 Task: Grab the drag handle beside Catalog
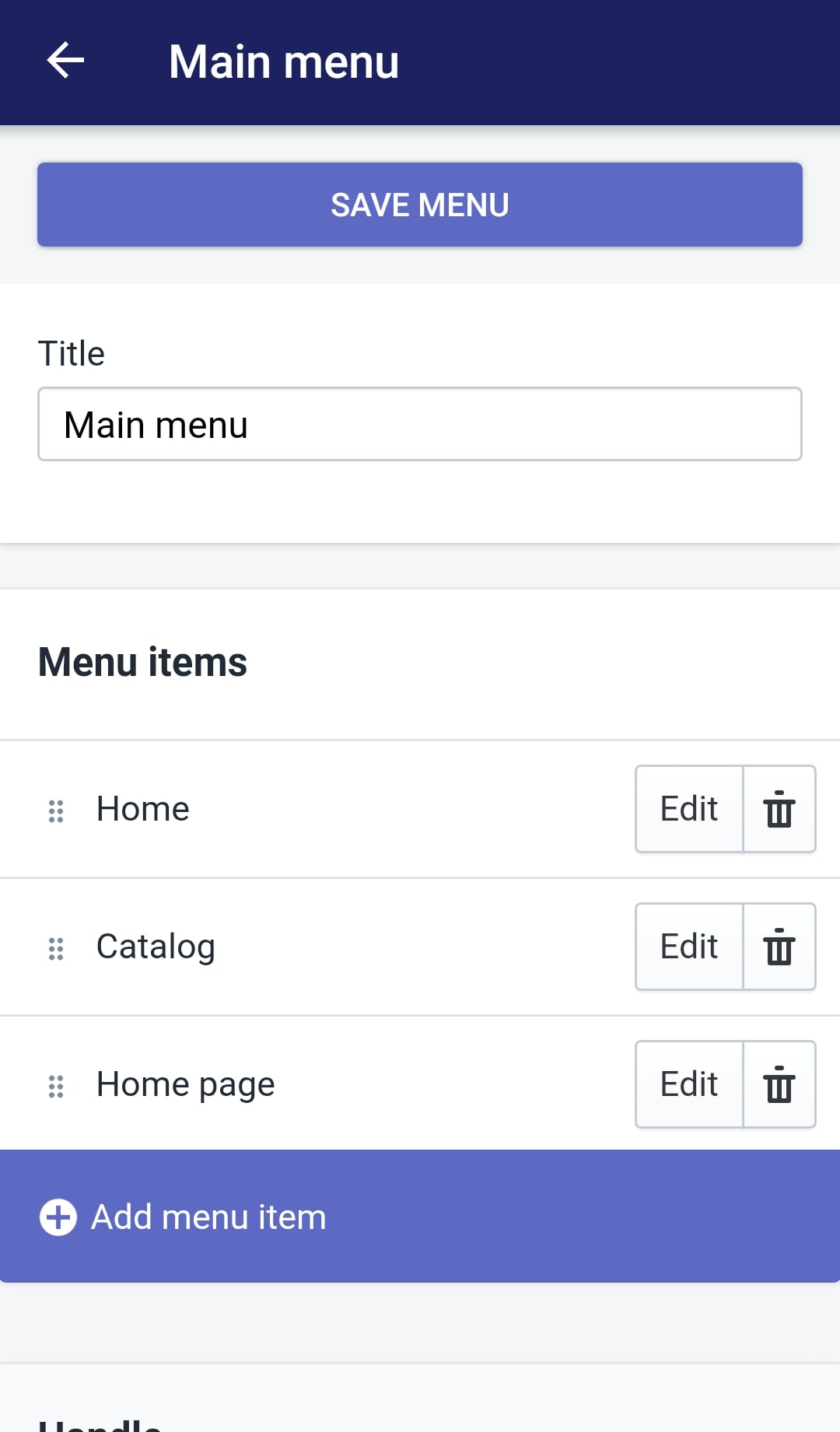point(56,948)
